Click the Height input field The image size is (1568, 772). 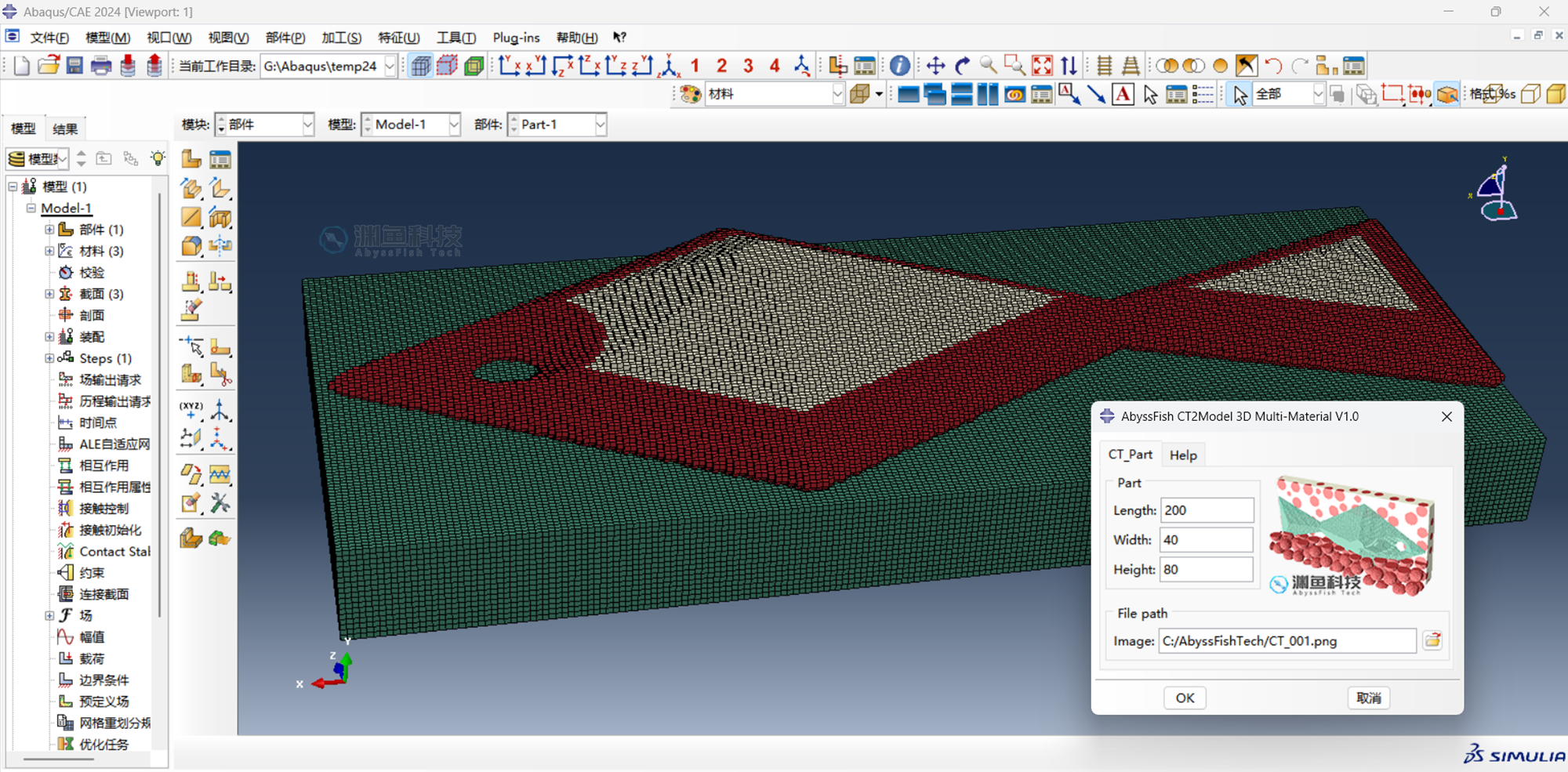[x=1206, y=569]
